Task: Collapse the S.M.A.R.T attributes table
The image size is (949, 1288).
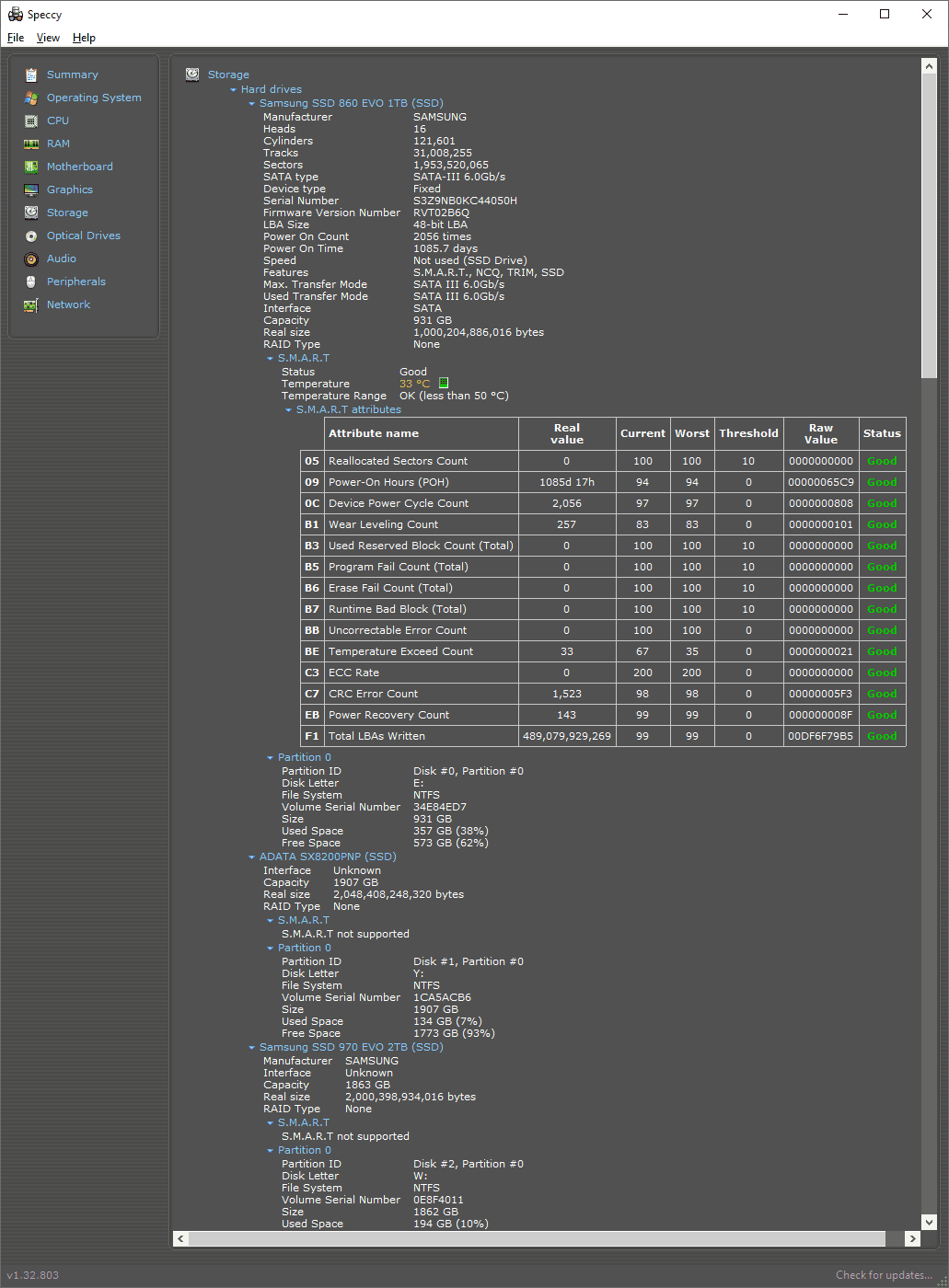Action: (289, 410)
